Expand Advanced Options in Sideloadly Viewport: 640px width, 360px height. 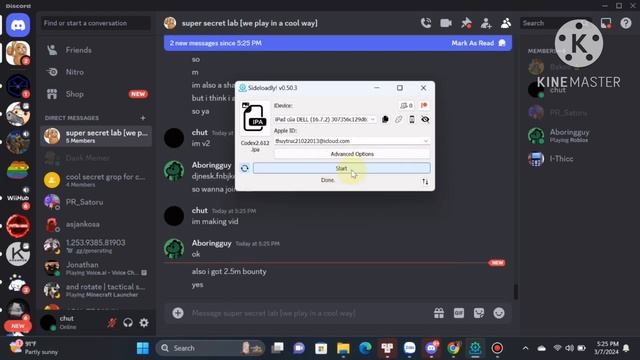pyautogui.click(x=352, y=154)
